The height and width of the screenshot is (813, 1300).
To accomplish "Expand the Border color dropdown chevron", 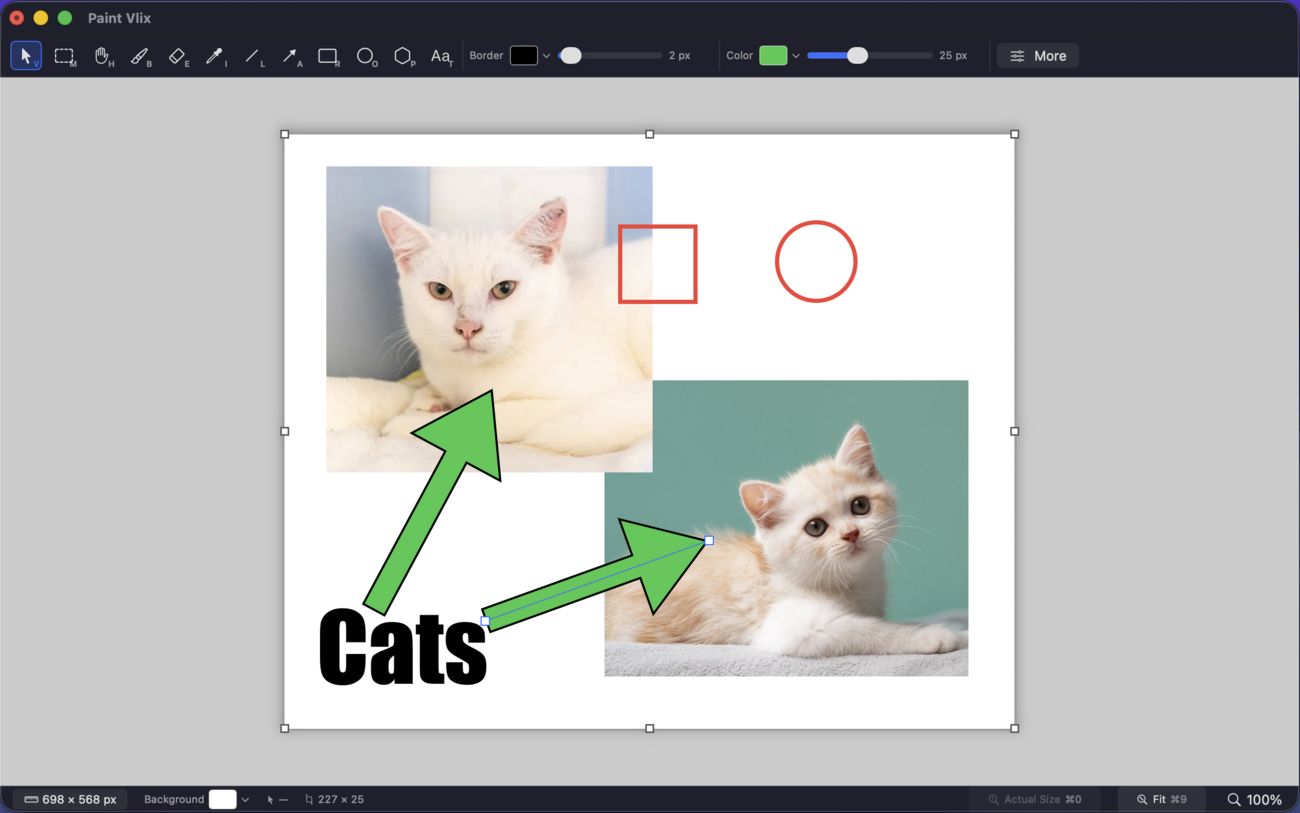I will click(x=546, y=56).
